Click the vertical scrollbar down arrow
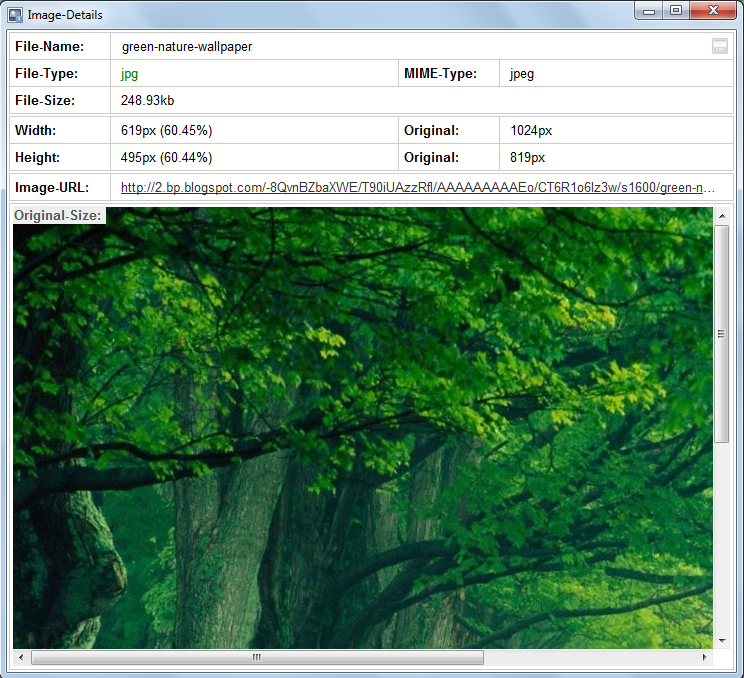 722,640
